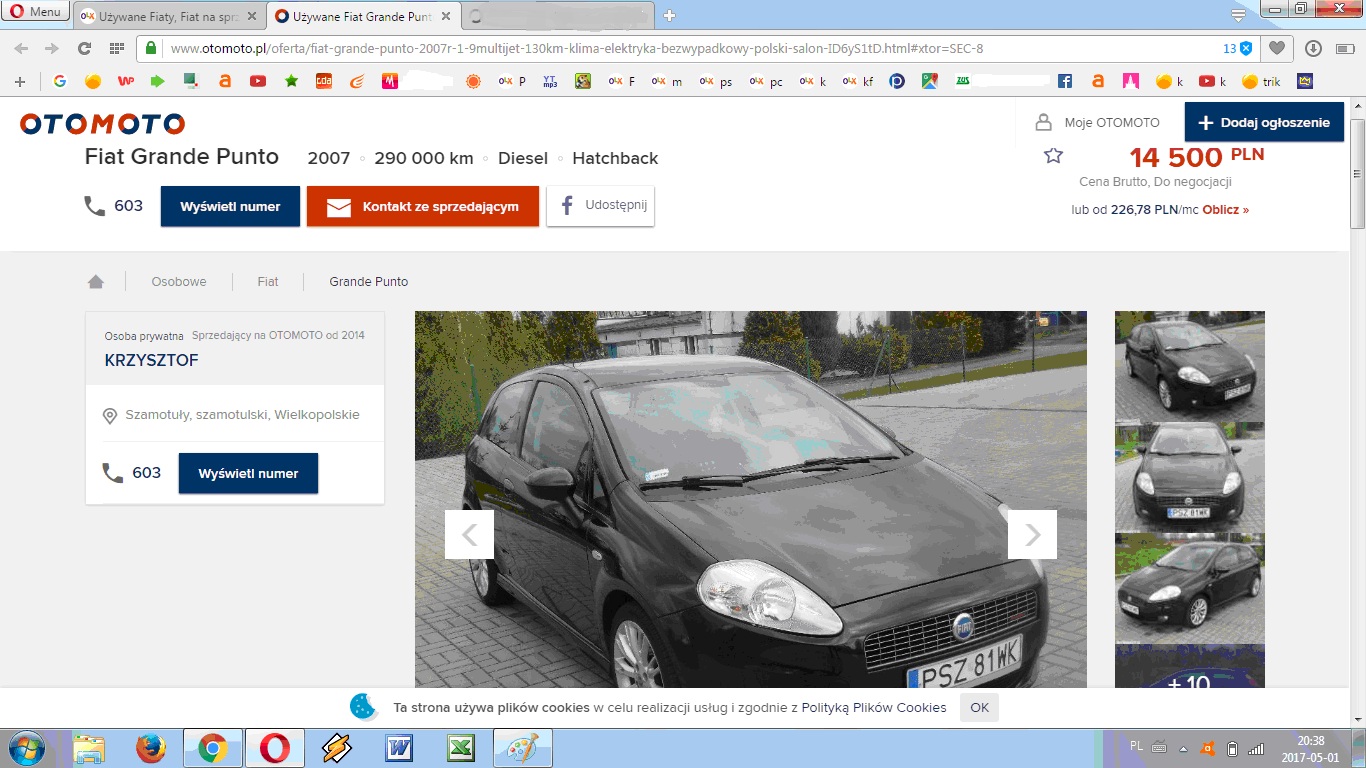Open the Opera Menu
The height and width of the screenshot is (768, 1366).
point(36,13)
